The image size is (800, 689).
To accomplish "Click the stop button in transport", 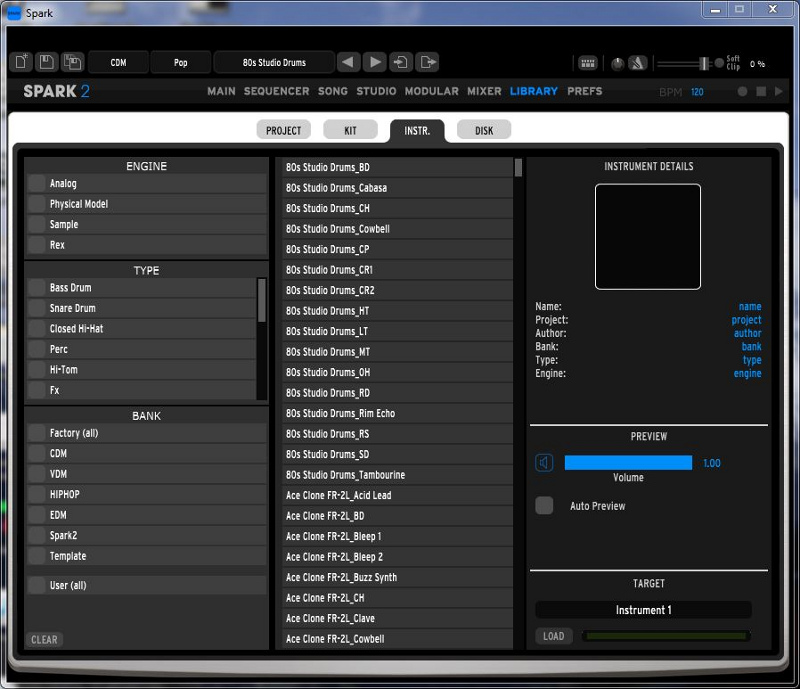I will click(761, 91).
